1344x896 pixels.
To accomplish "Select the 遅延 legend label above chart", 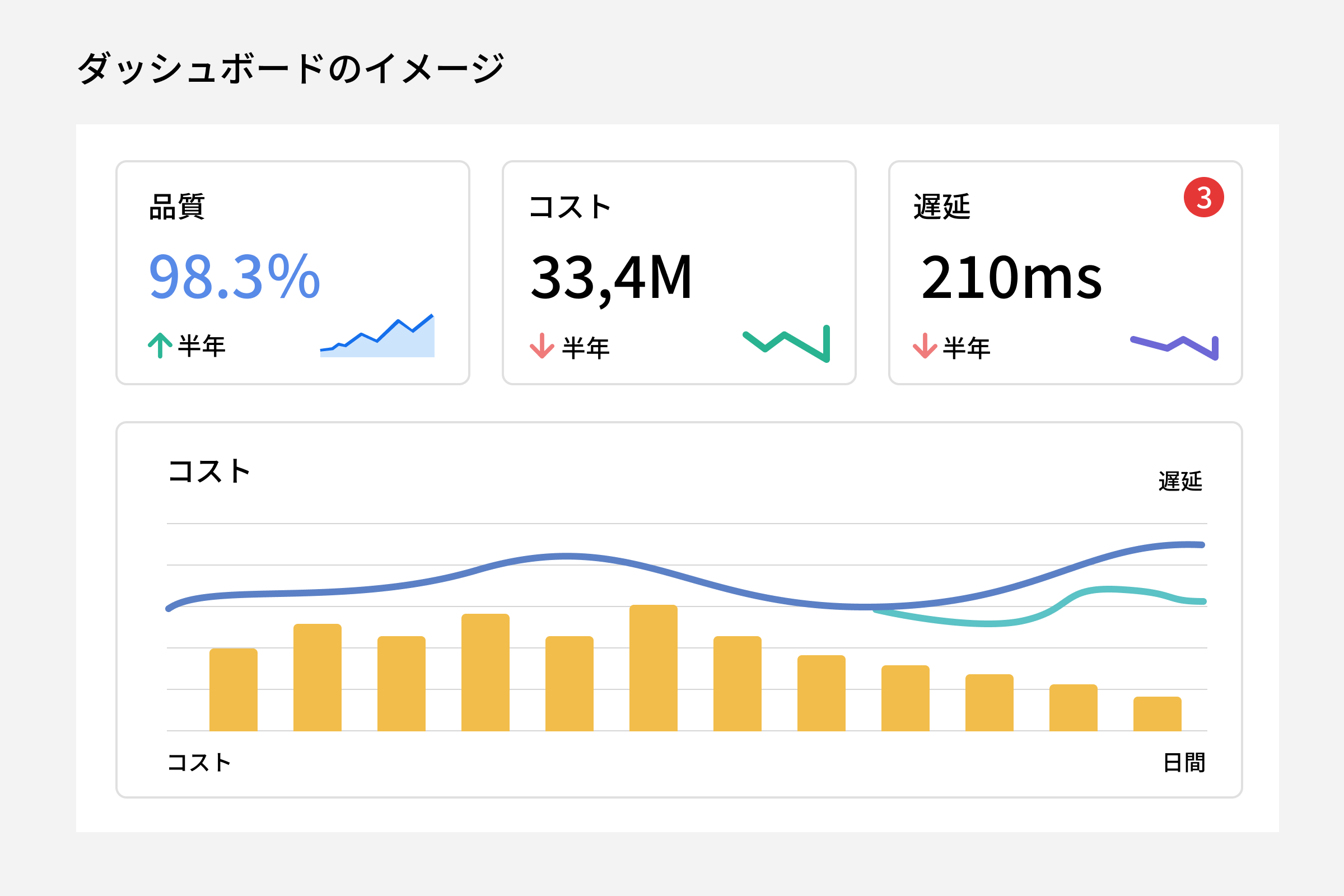I will click(1180, 481).
